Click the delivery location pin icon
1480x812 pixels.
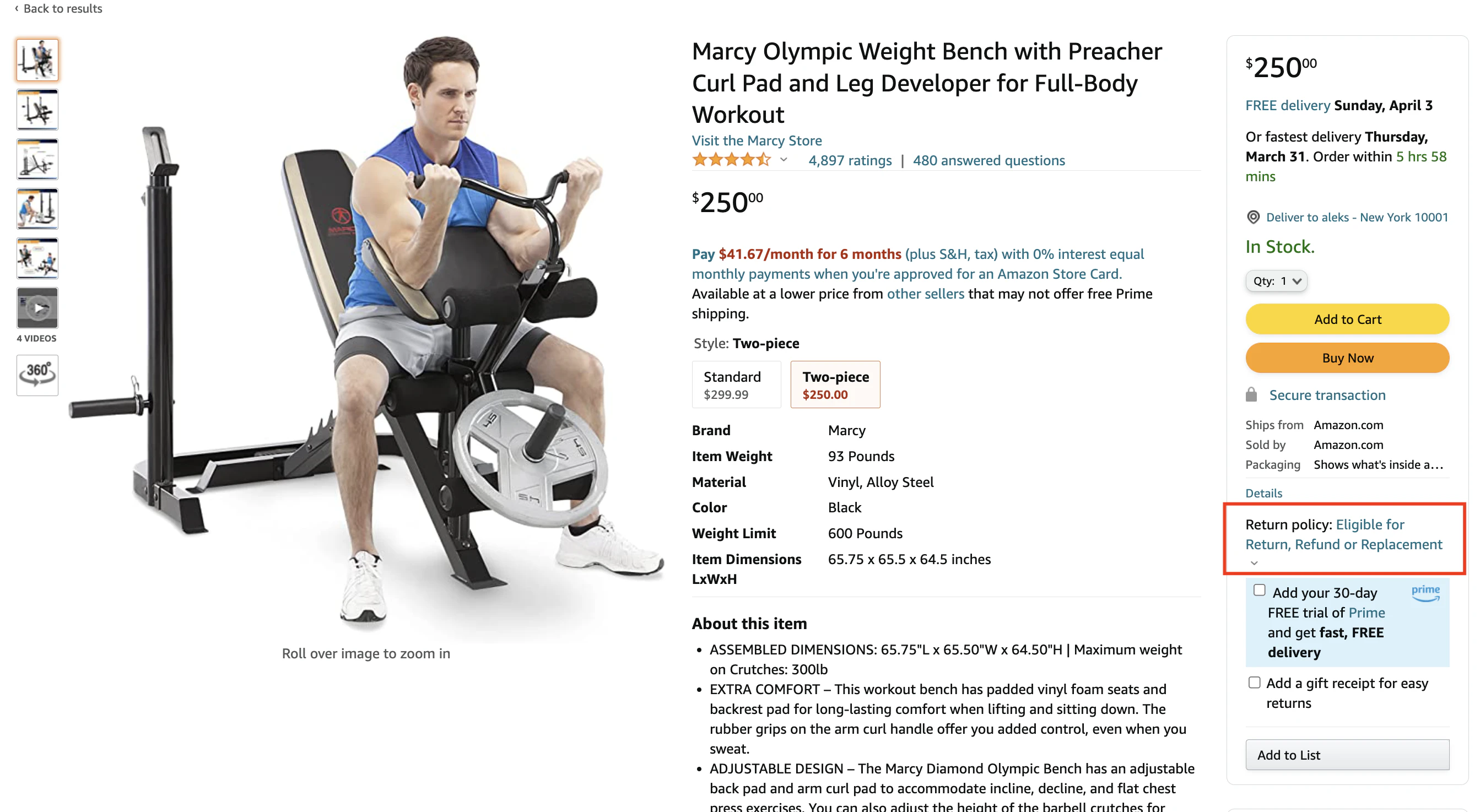pos(1253,217)
